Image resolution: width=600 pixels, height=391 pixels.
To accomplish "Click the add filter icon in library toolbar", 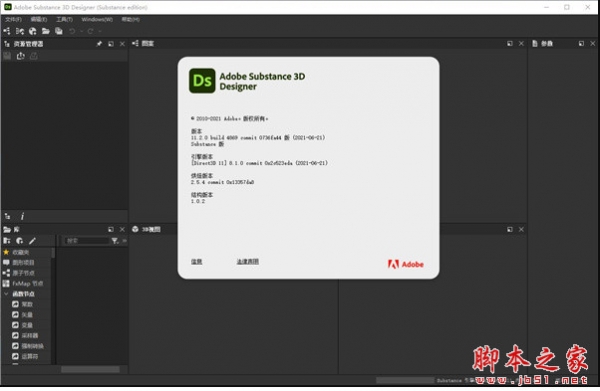I will coord(20,241).
